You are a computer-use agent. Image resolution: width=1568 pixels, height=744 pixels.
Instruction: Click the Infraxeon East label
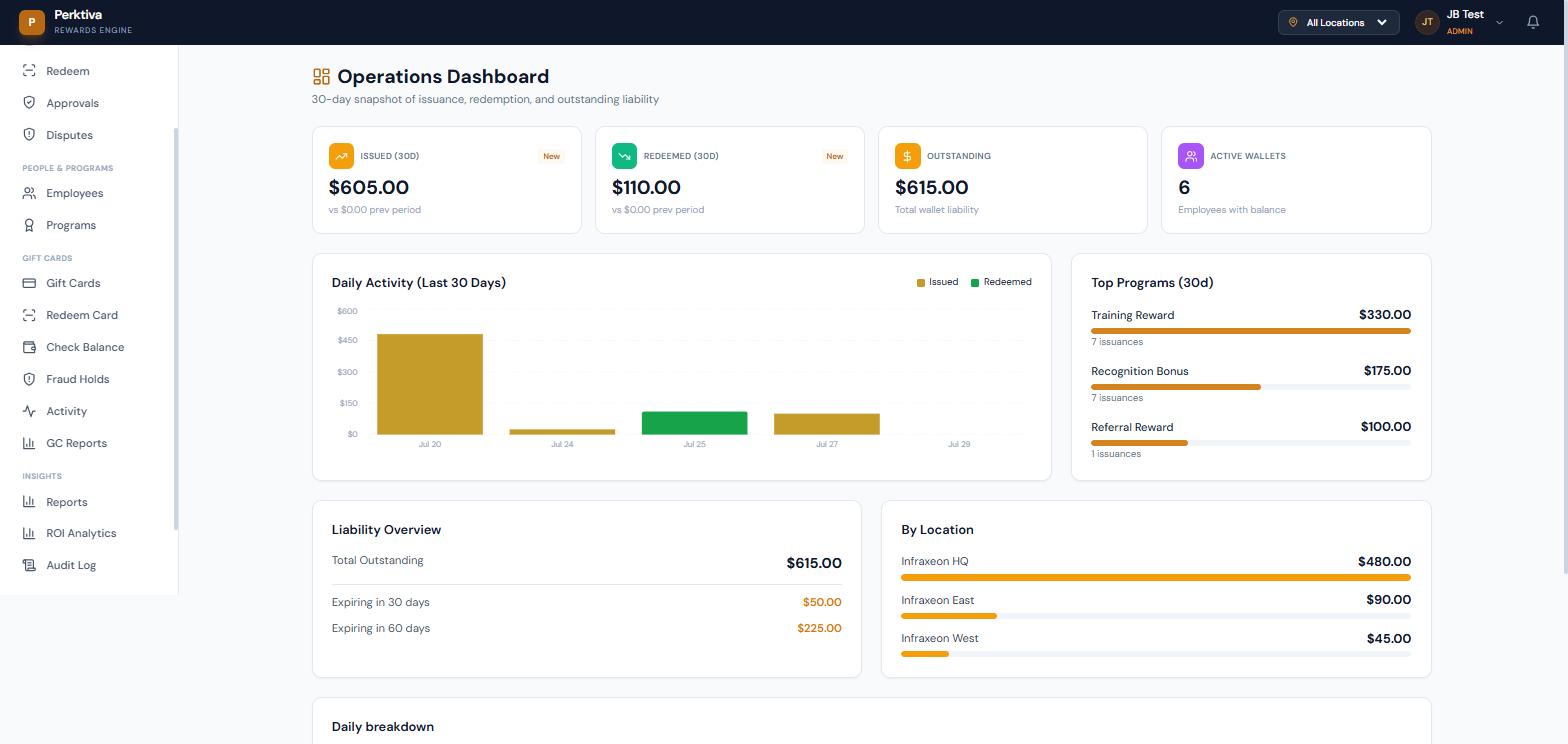(x=938, y=600)
